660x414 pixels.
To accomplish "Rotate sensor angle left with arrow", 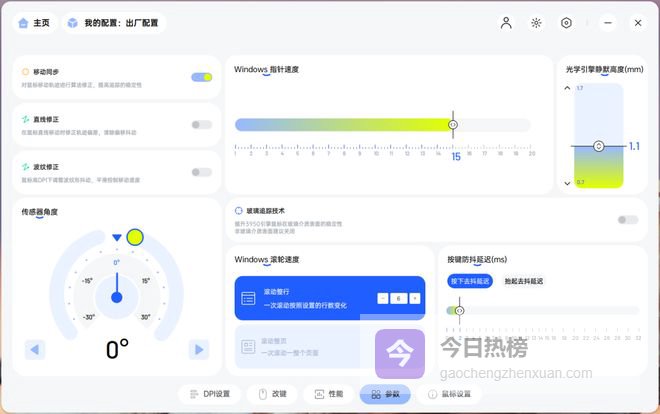I will [x=36, y=349].
